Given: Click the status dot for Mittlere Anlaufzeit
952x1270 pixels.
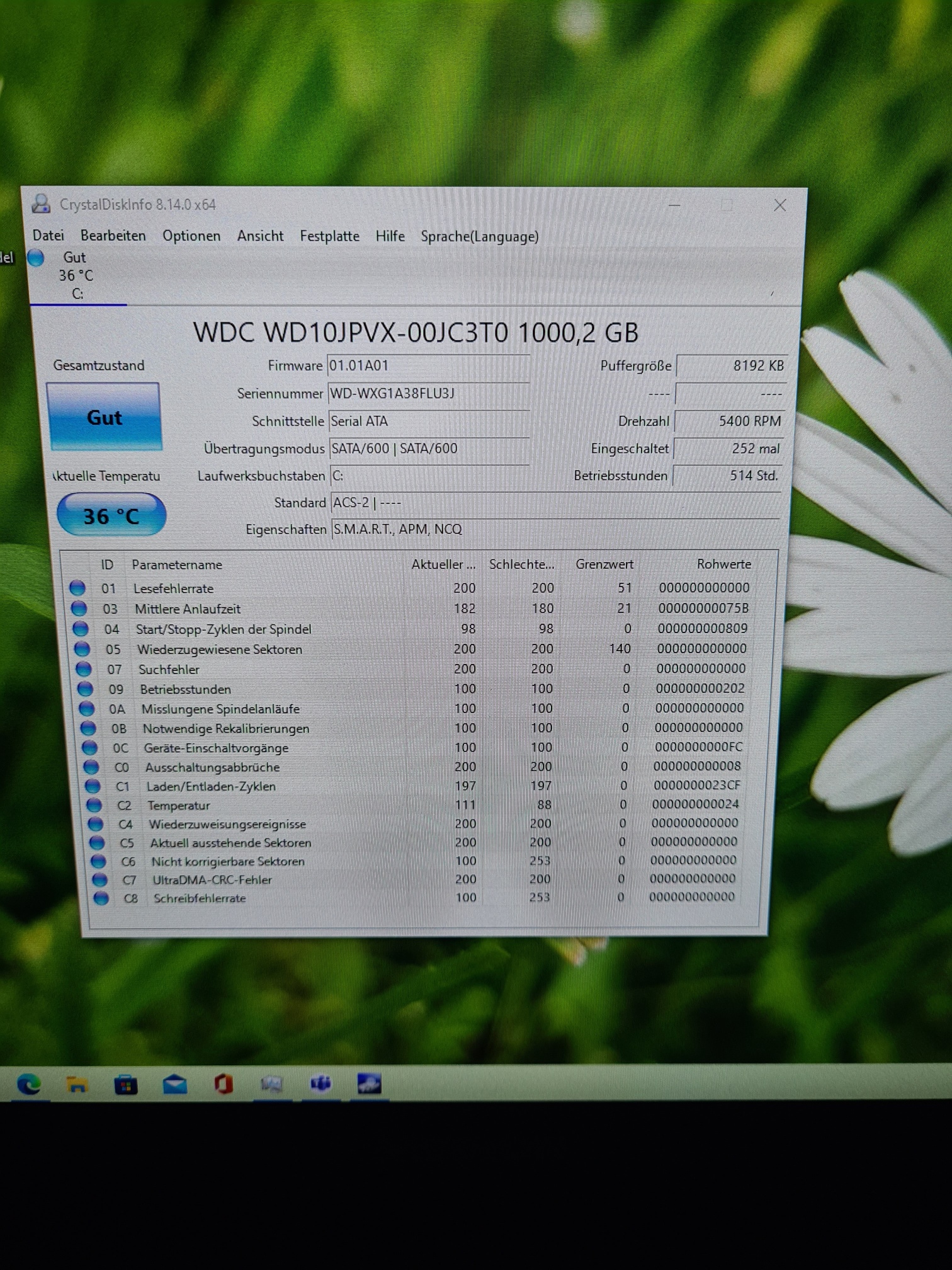Looking at the screenshot, I should tap(79, 608).
